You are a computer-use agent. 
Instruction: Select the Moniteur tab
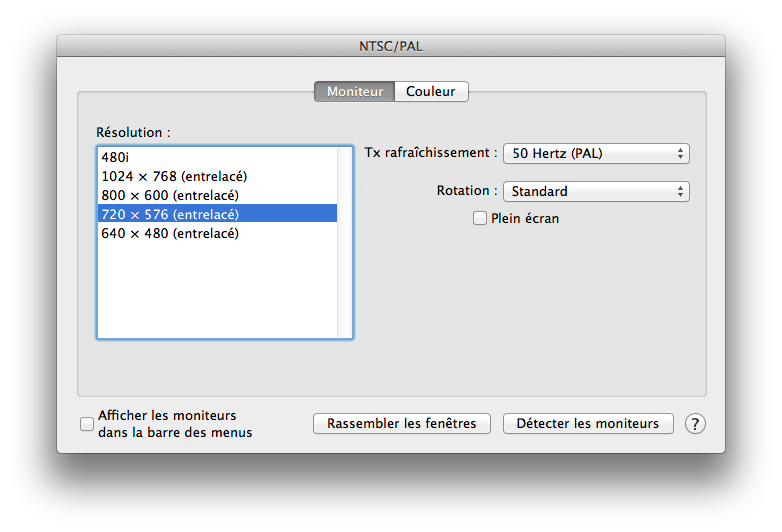pos(355,91)
